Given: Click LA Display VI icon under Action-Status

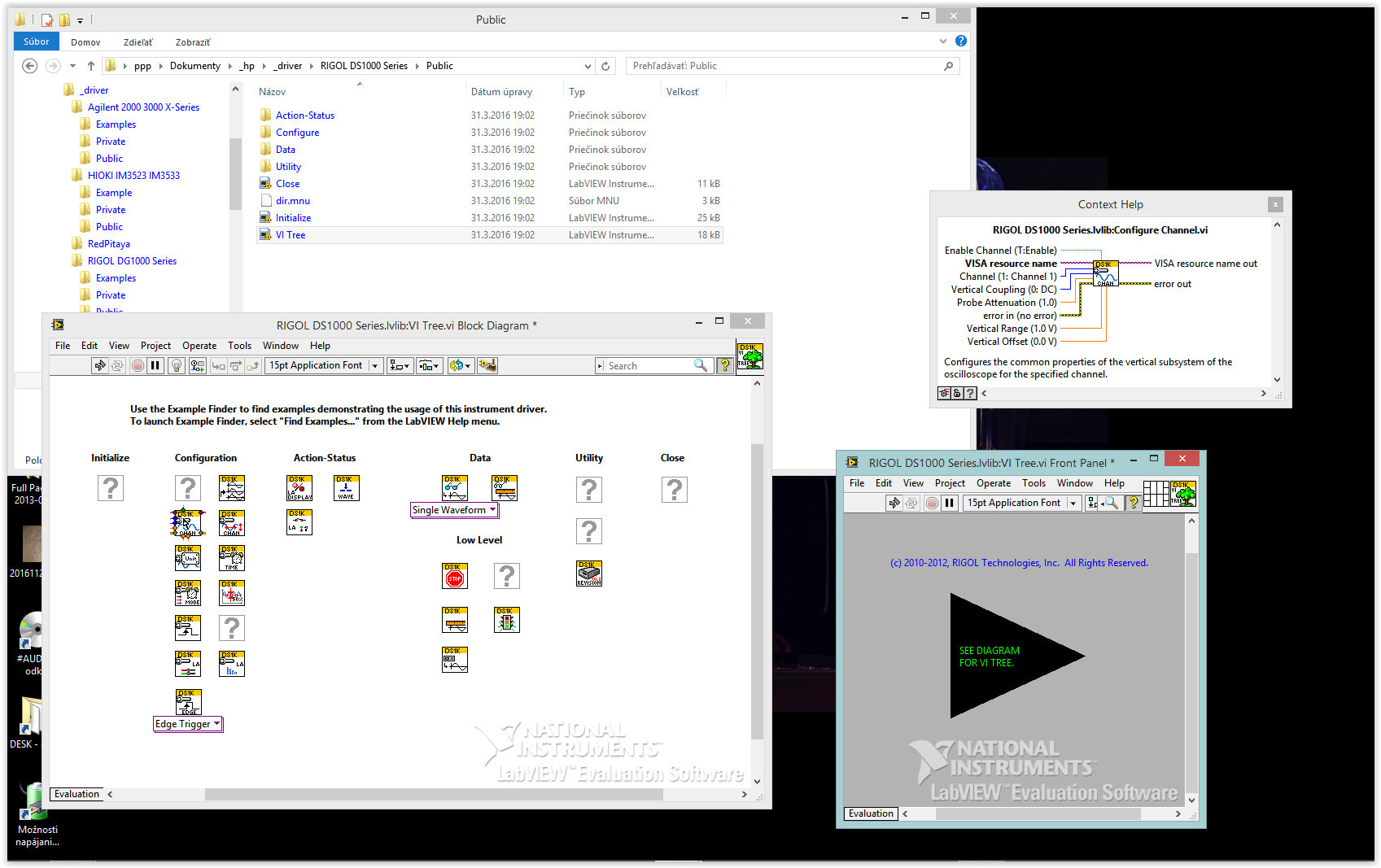Looking at the screenshot, I should pos(299,488).
